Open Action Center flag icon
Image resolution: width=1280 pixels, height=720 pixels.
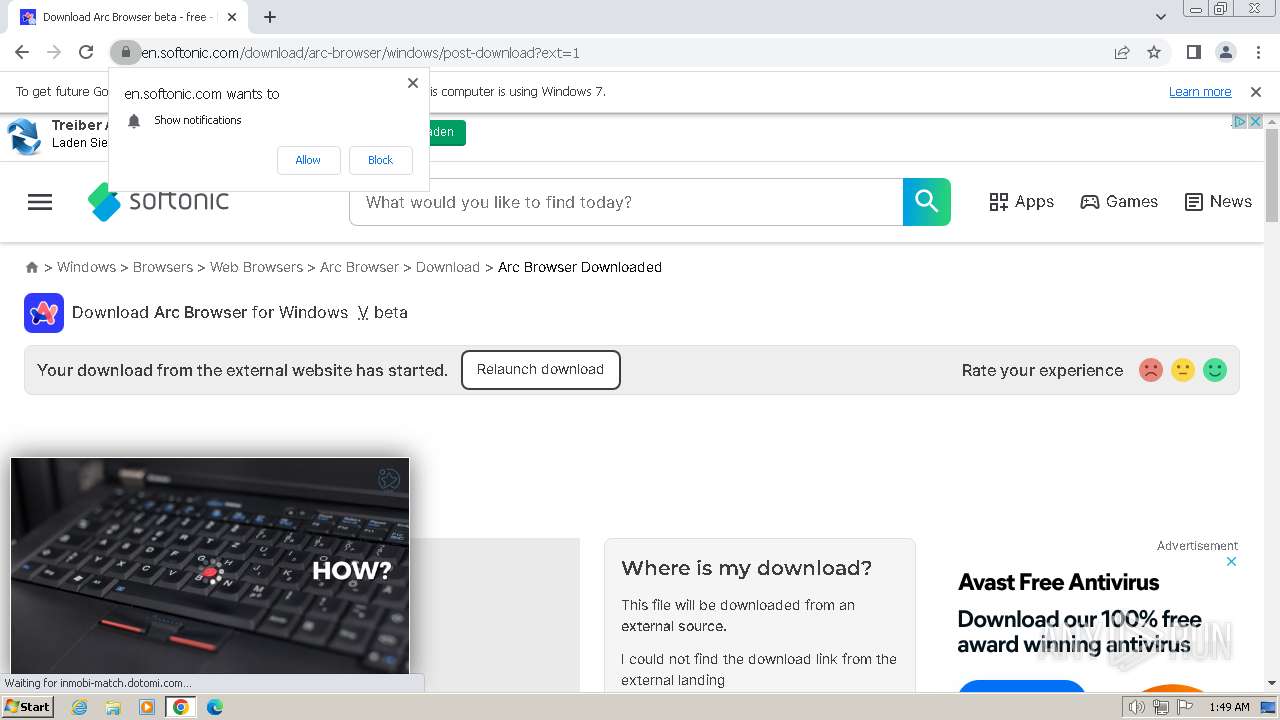[1185, 707]
